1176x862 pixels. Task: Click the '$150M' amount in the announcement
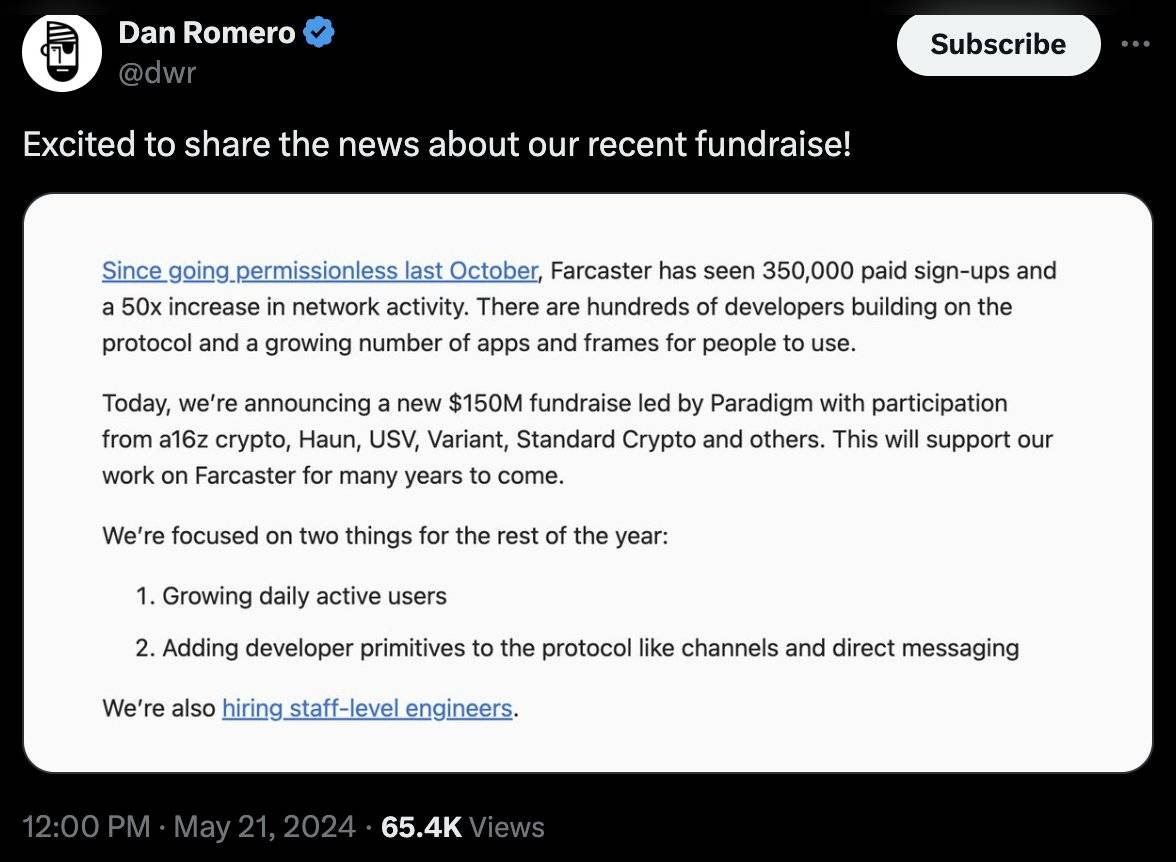(485, 403)
